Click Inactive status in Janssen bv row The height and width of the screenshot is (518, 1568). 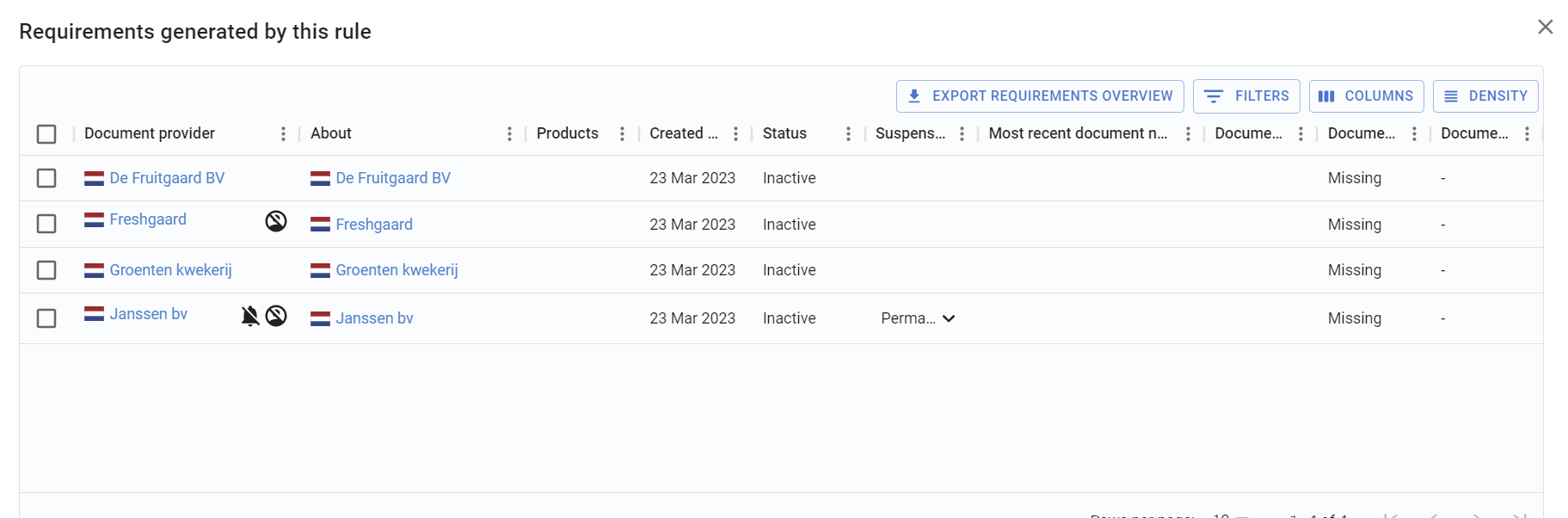point(790,318)
